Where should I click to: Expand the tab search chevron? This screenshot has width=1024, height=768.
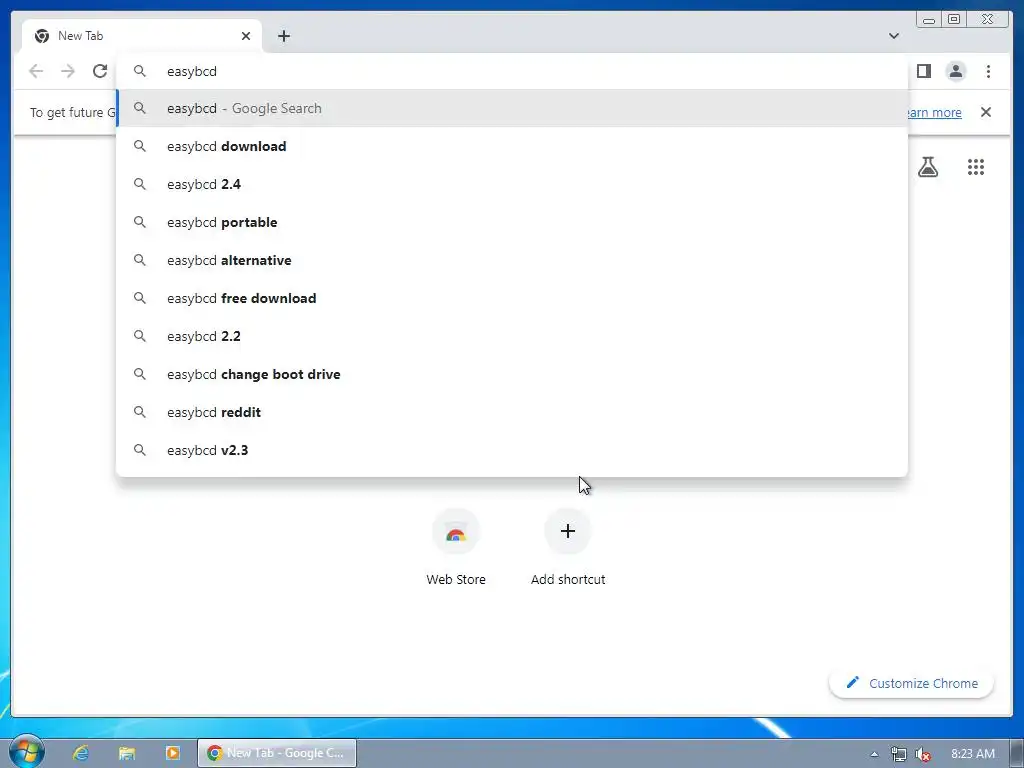click(894, 36)
